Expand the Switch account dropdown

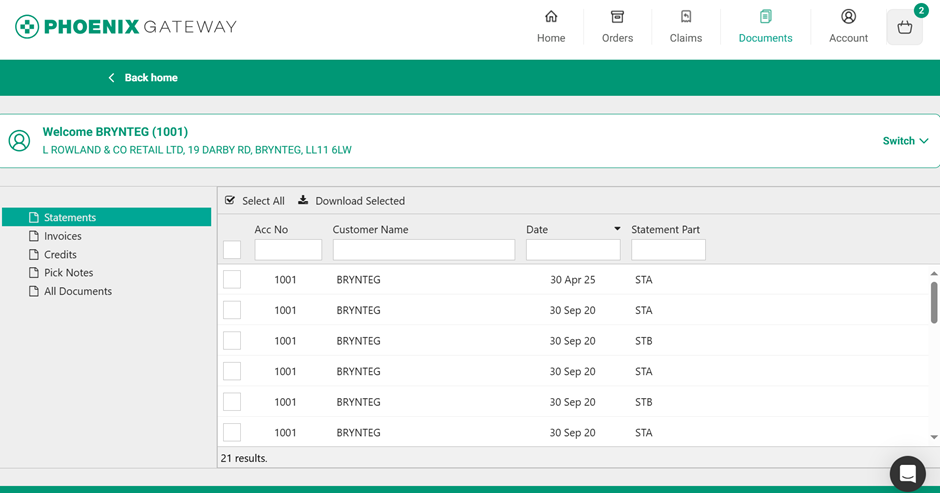pyautogui.click(x=905, y=141)
